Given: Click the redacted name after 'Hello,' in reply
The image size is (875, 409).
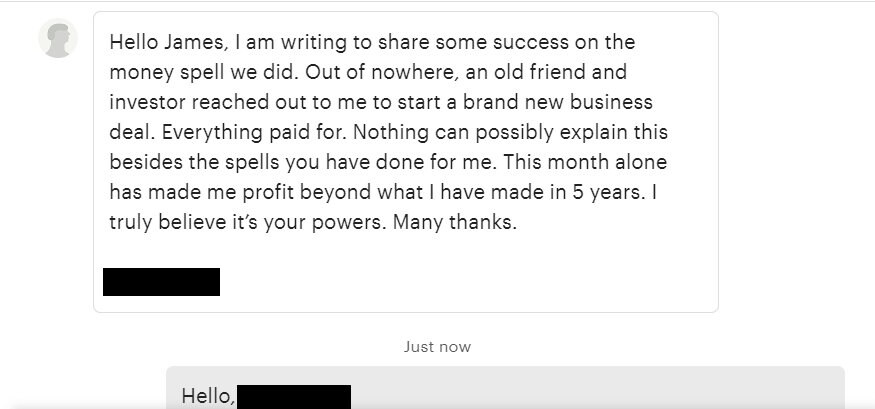Looking at the screenshot, I should point(294,397).
